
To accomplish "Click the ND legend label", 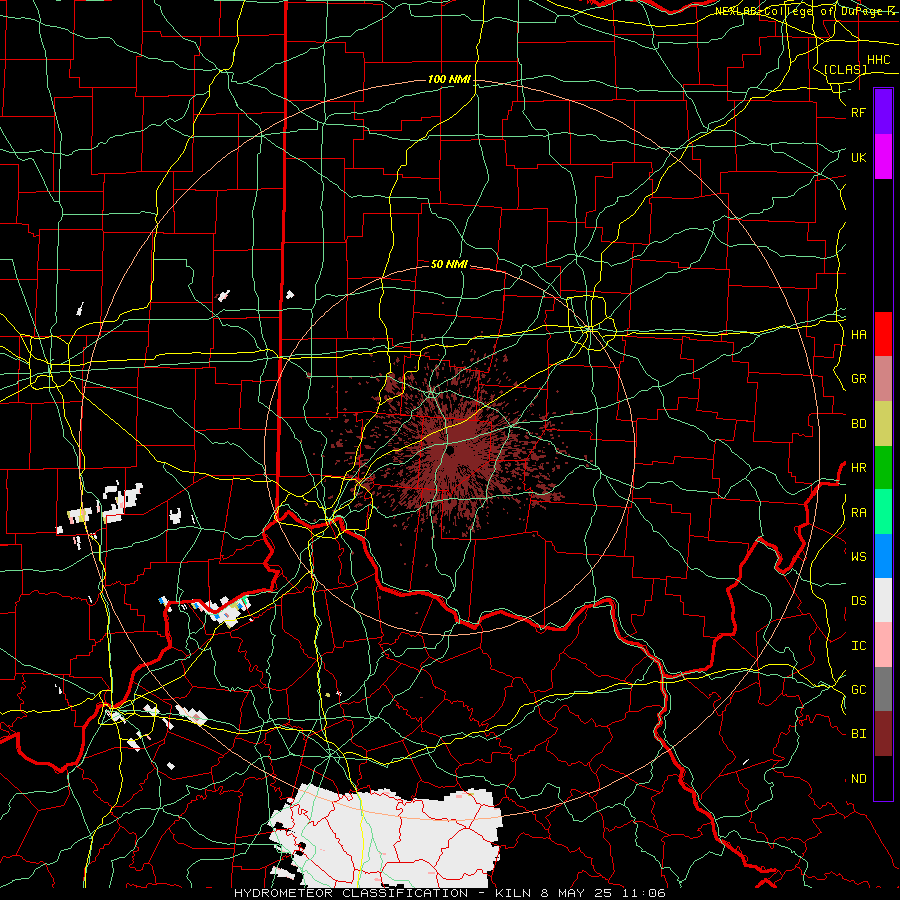I will coord(858,779).
